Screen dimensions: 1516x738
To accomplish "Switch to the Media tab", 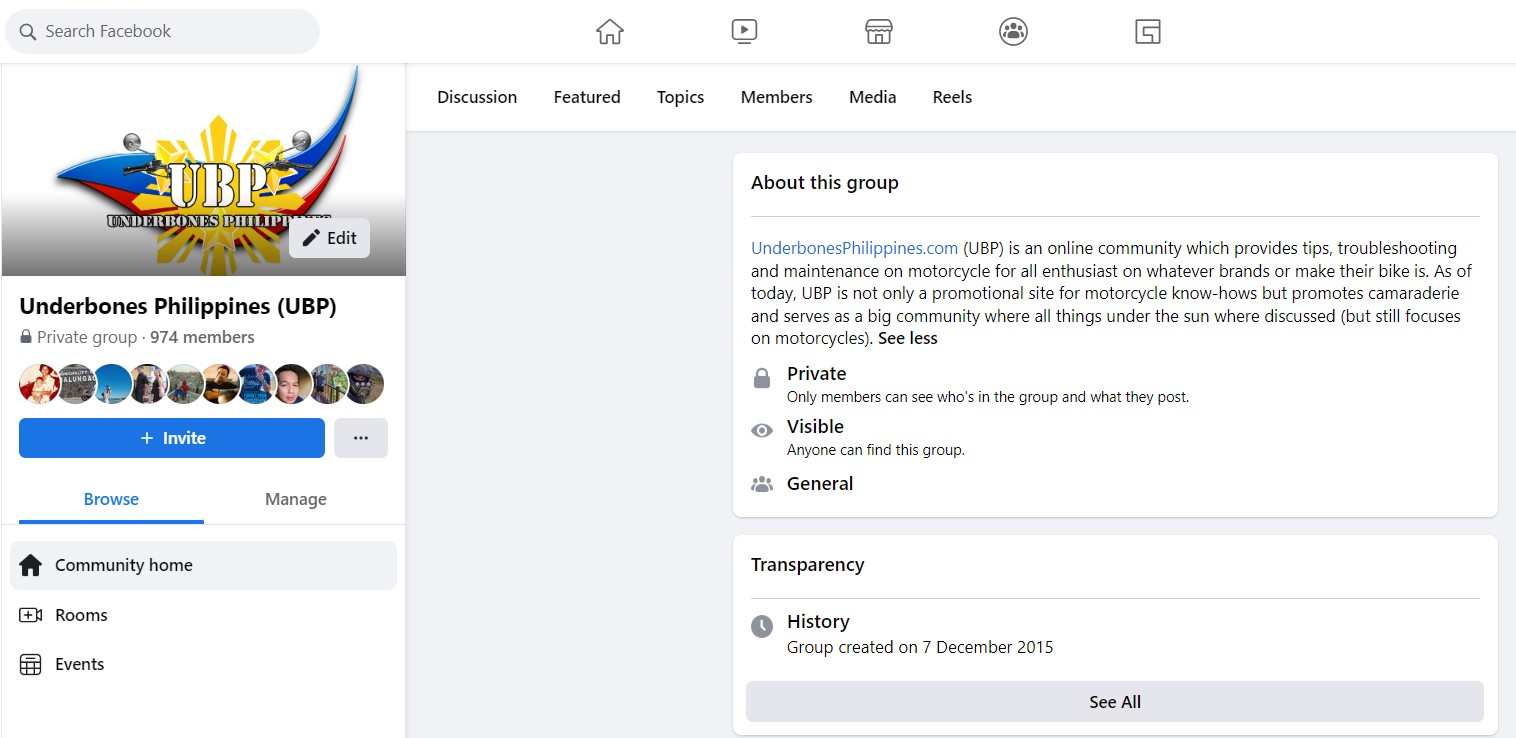I will click(x=872, y=97).
